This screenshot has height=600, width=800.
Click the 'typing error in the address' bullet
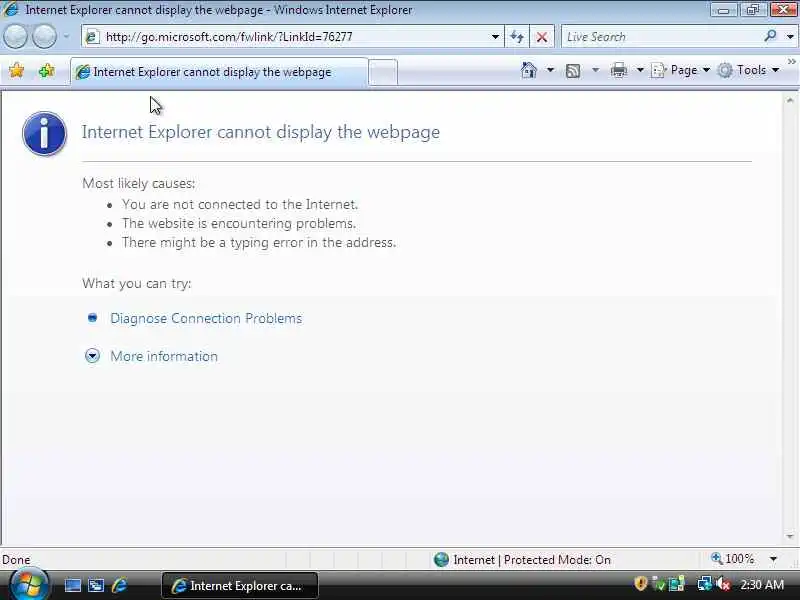point(259,242)
